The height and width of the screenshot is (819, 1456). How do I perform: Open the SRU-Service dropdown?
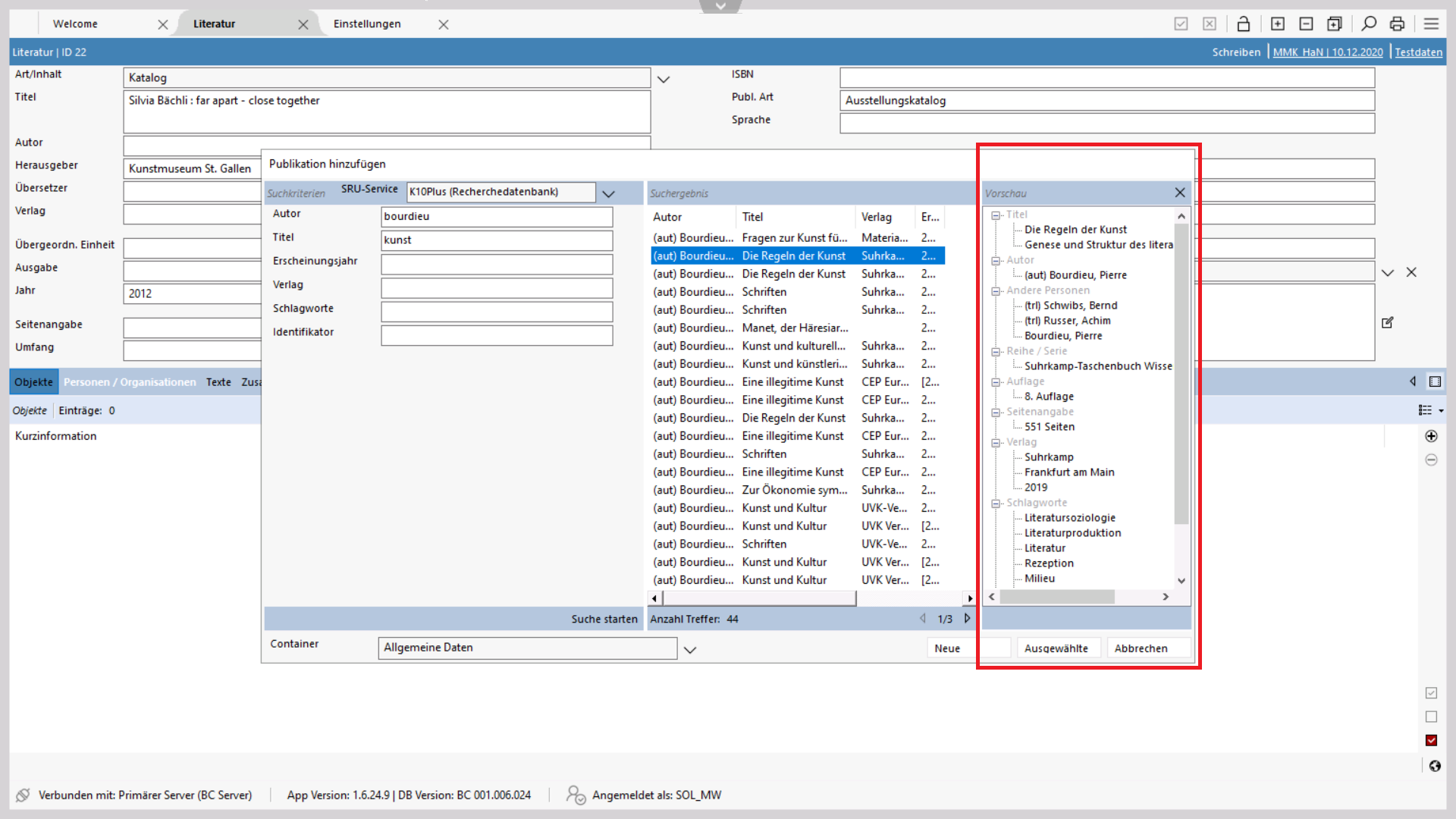(x=608, y=193)
